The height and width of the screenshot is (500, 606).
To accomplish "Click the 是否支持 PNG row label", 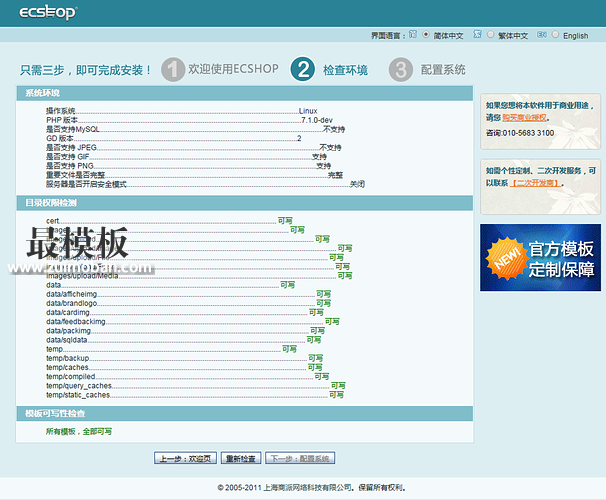I will (70, 166).
